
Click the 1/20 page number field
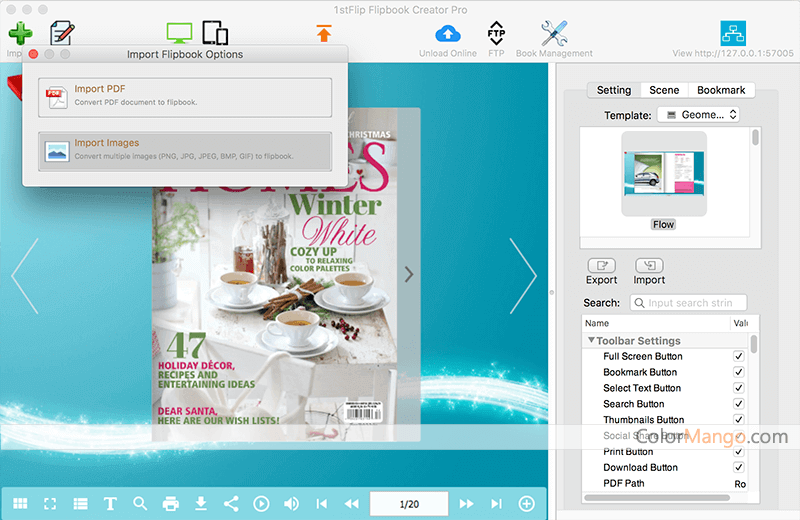coord(409,504)
